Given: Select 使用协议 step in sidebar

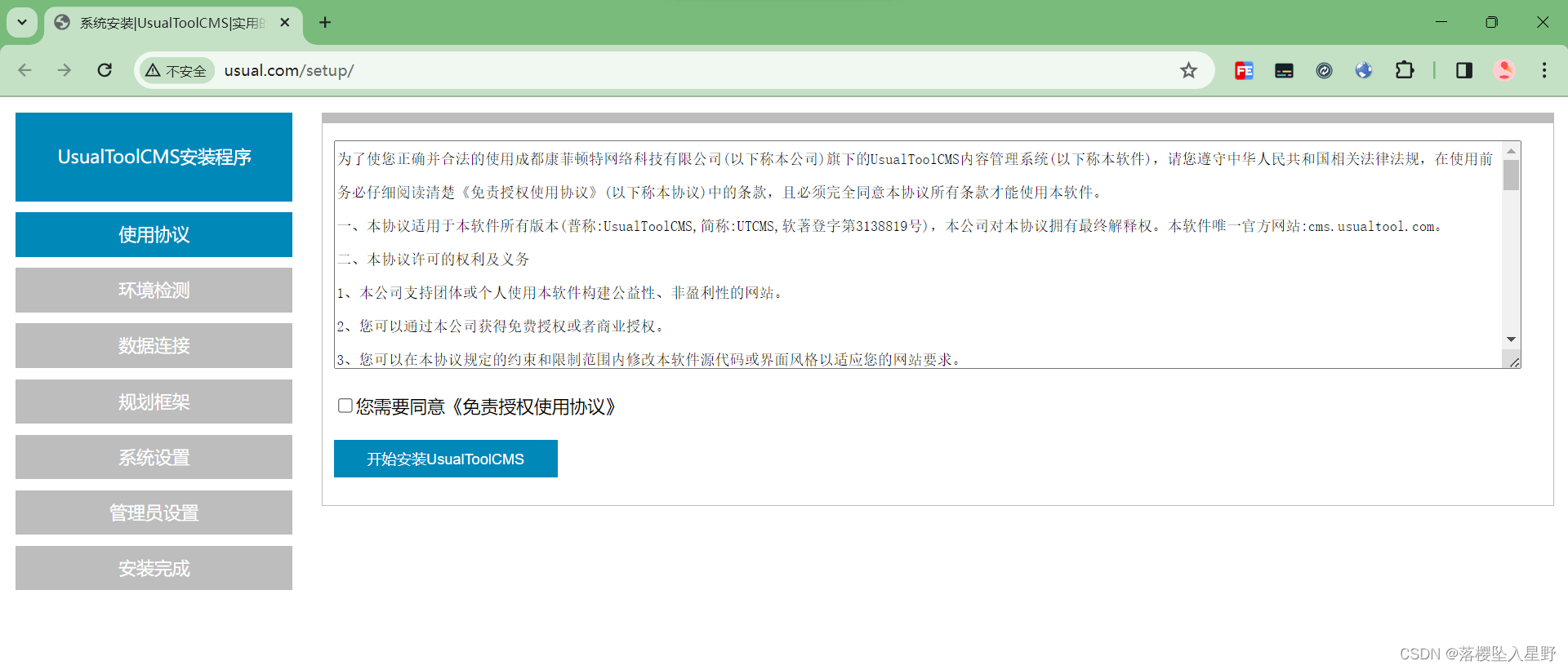Looking at the screenshot, I should click(x=154, y=235).
